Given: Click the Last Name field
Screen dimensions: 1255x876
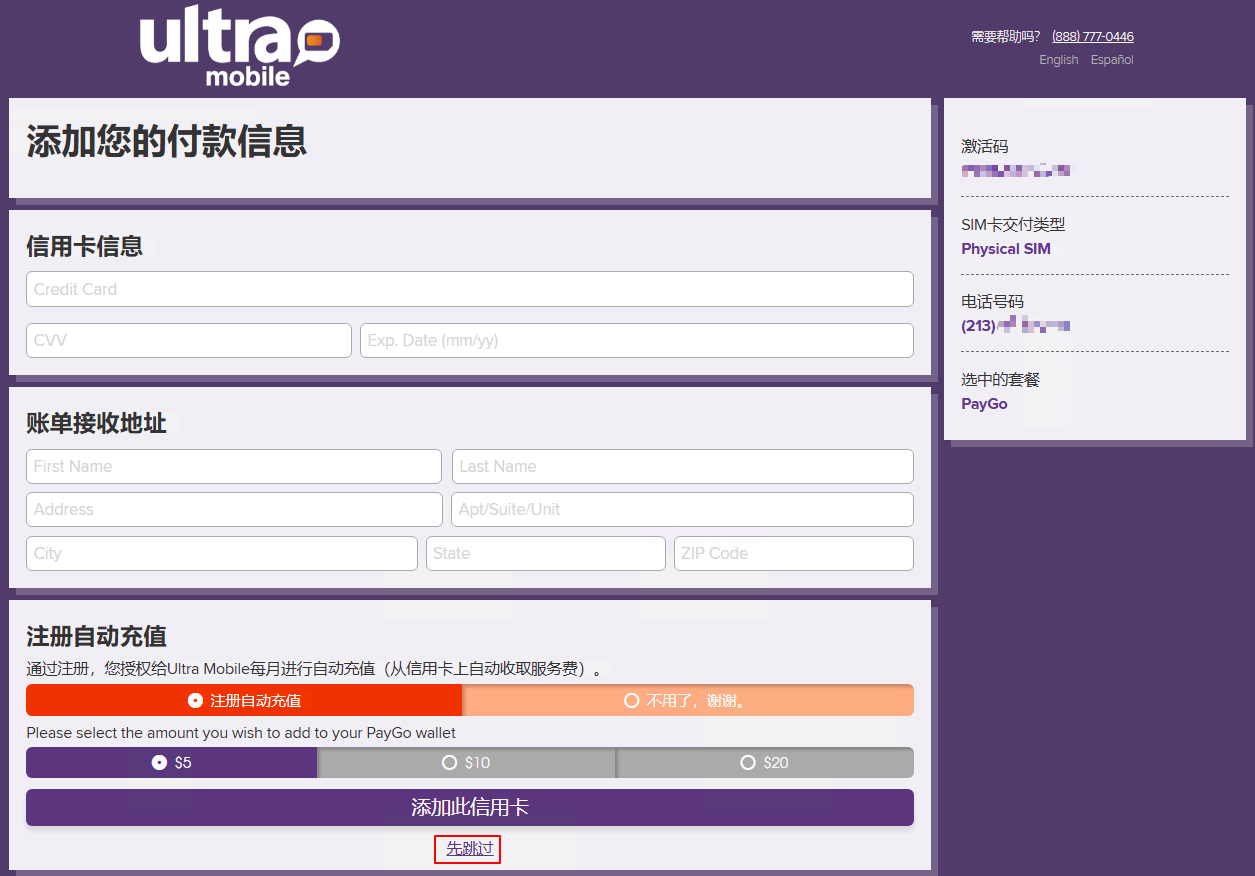Looking at the screenshot, I should tap(682, 466).
